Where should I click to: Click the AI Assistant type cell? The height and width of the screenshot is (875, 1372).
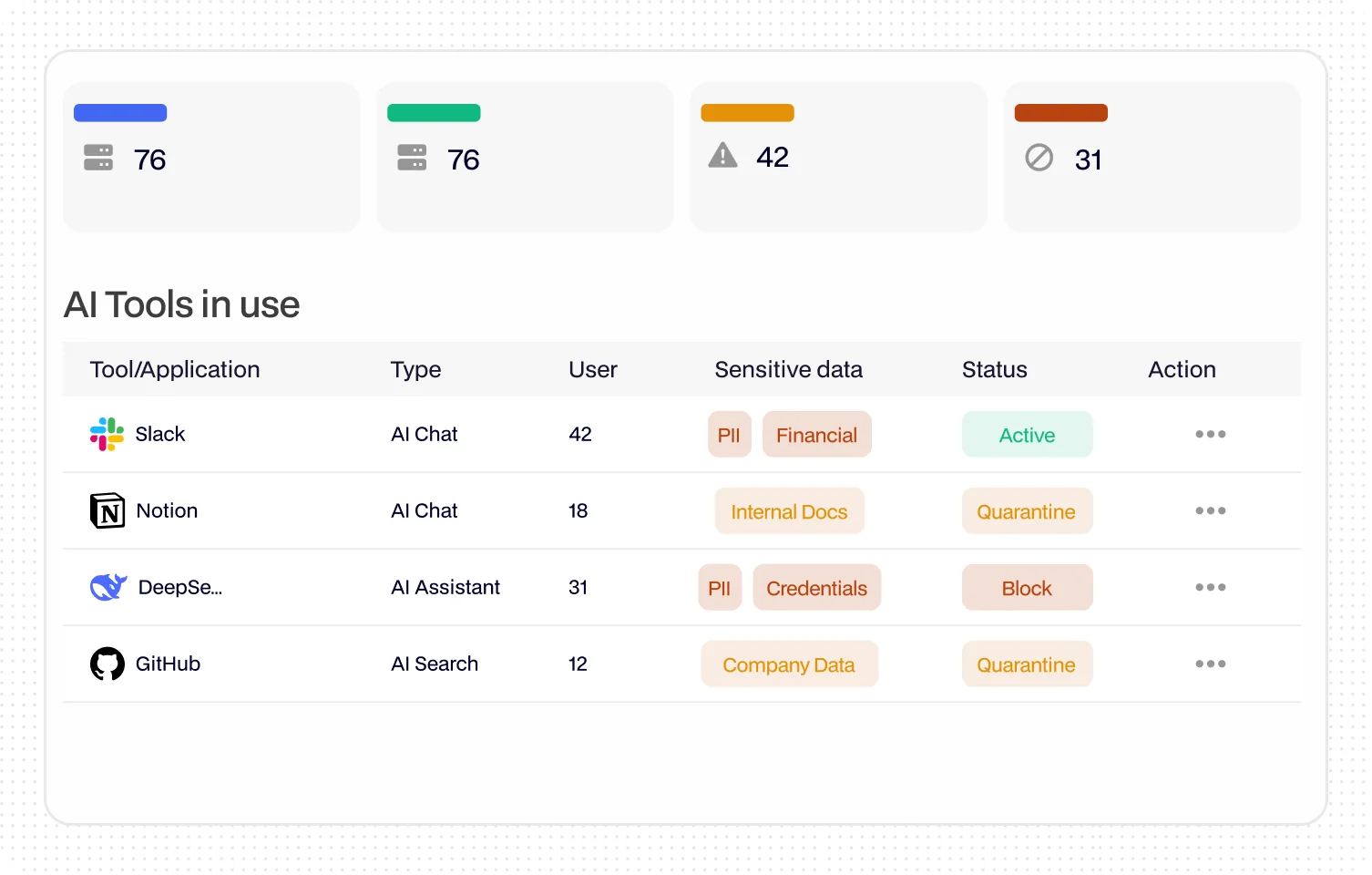tap(445, 587)
